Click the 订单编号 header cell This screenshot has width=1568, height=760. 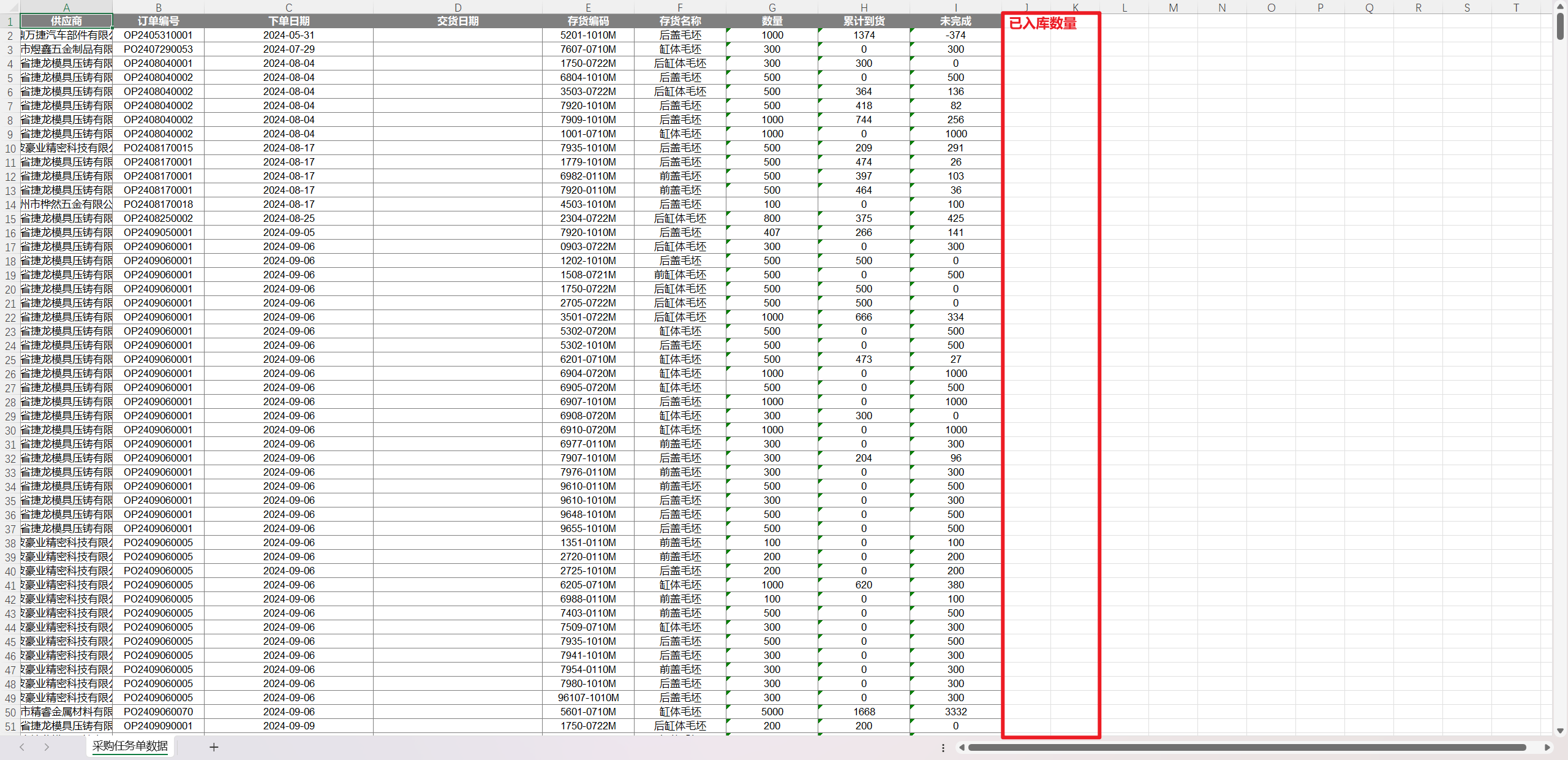click(x=158, y=21)
